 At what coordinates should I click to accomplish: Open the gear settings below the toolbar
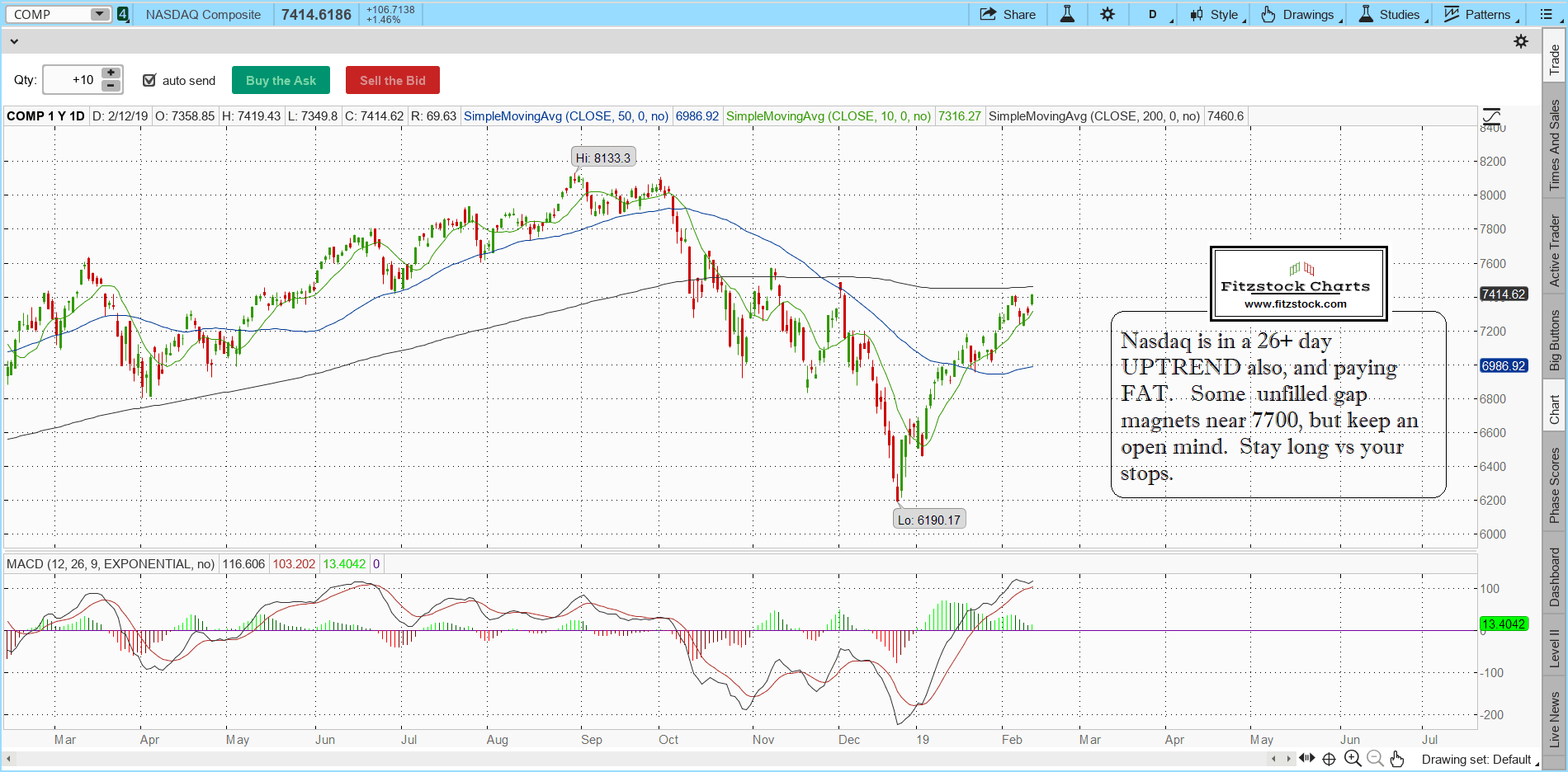point(1521,41)
